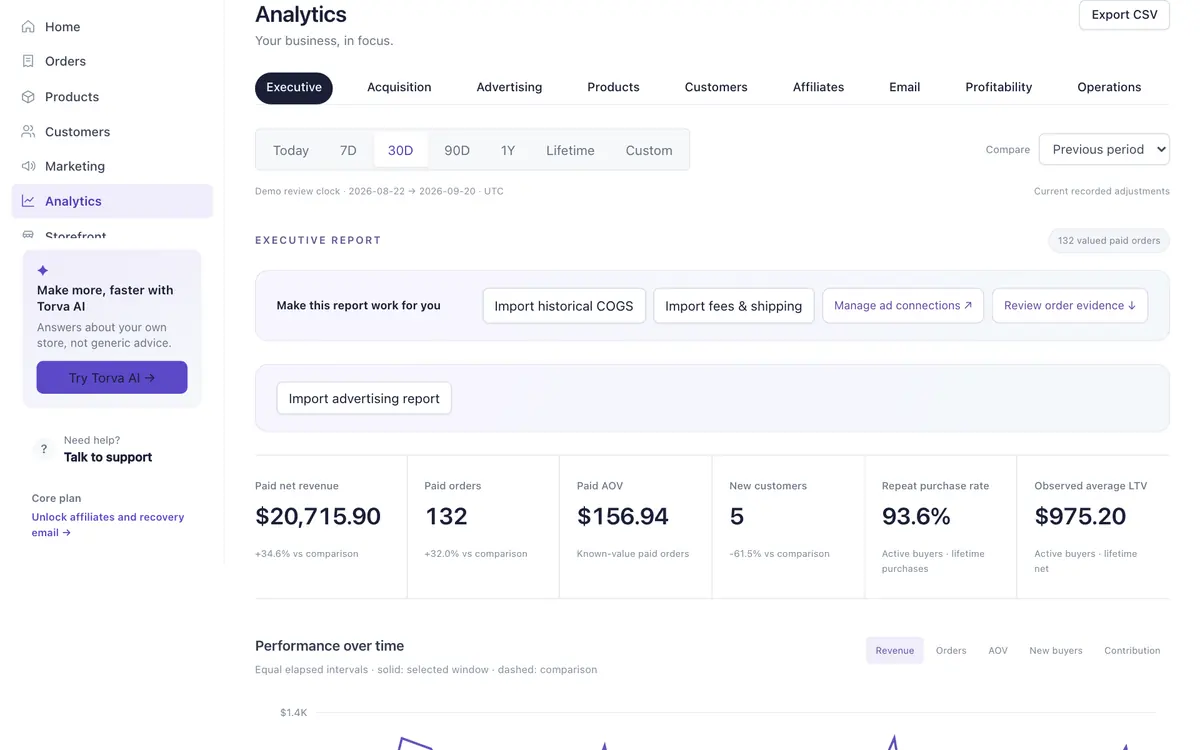Click the -61.5% vs comparison text

click(x=779, y=554)
